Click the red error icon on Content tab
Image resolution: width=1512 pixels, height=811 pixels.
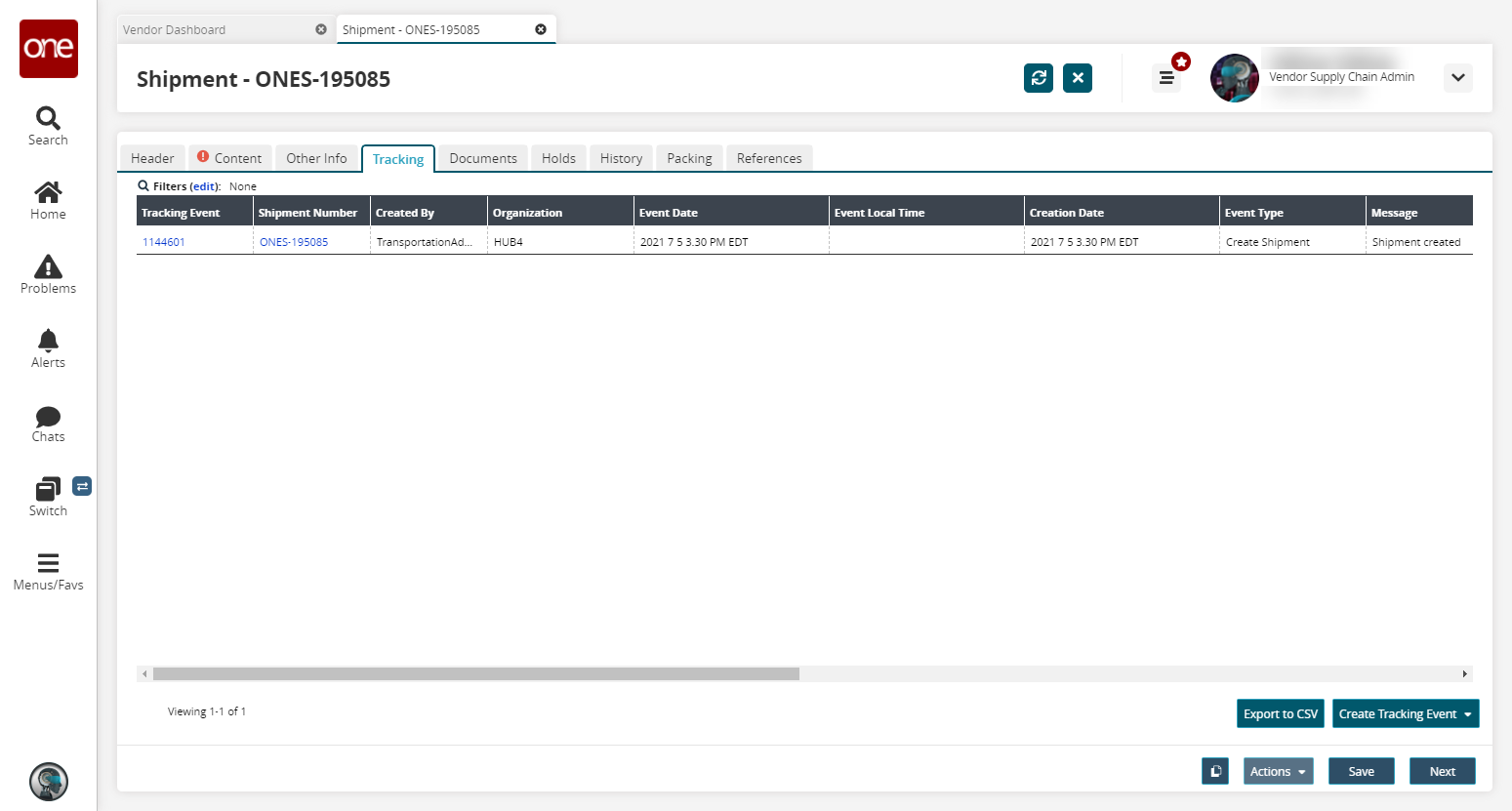[x=203, y=156]
